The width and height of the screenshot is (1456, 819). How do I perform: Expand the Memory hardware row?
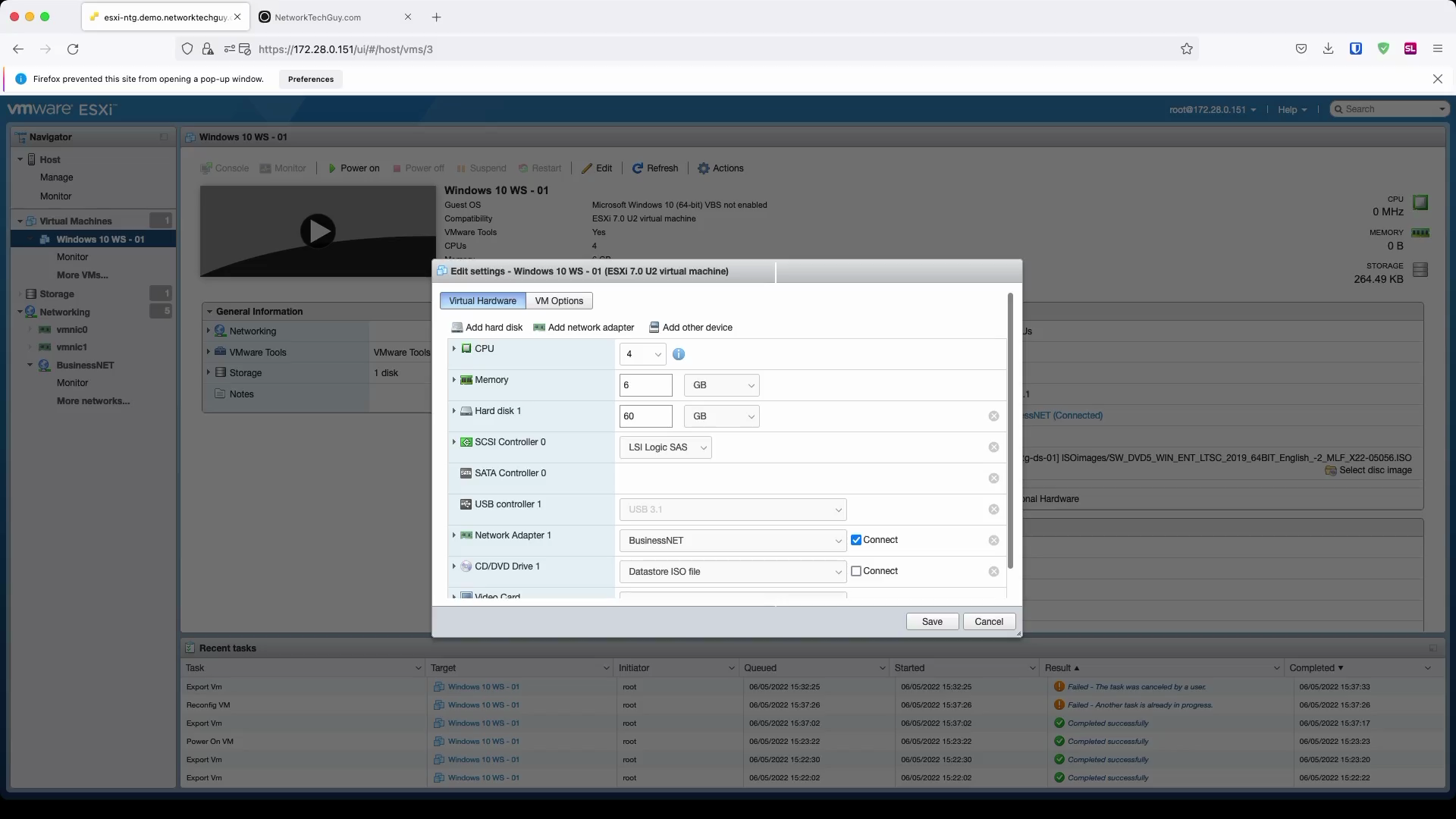pos(454,380)
